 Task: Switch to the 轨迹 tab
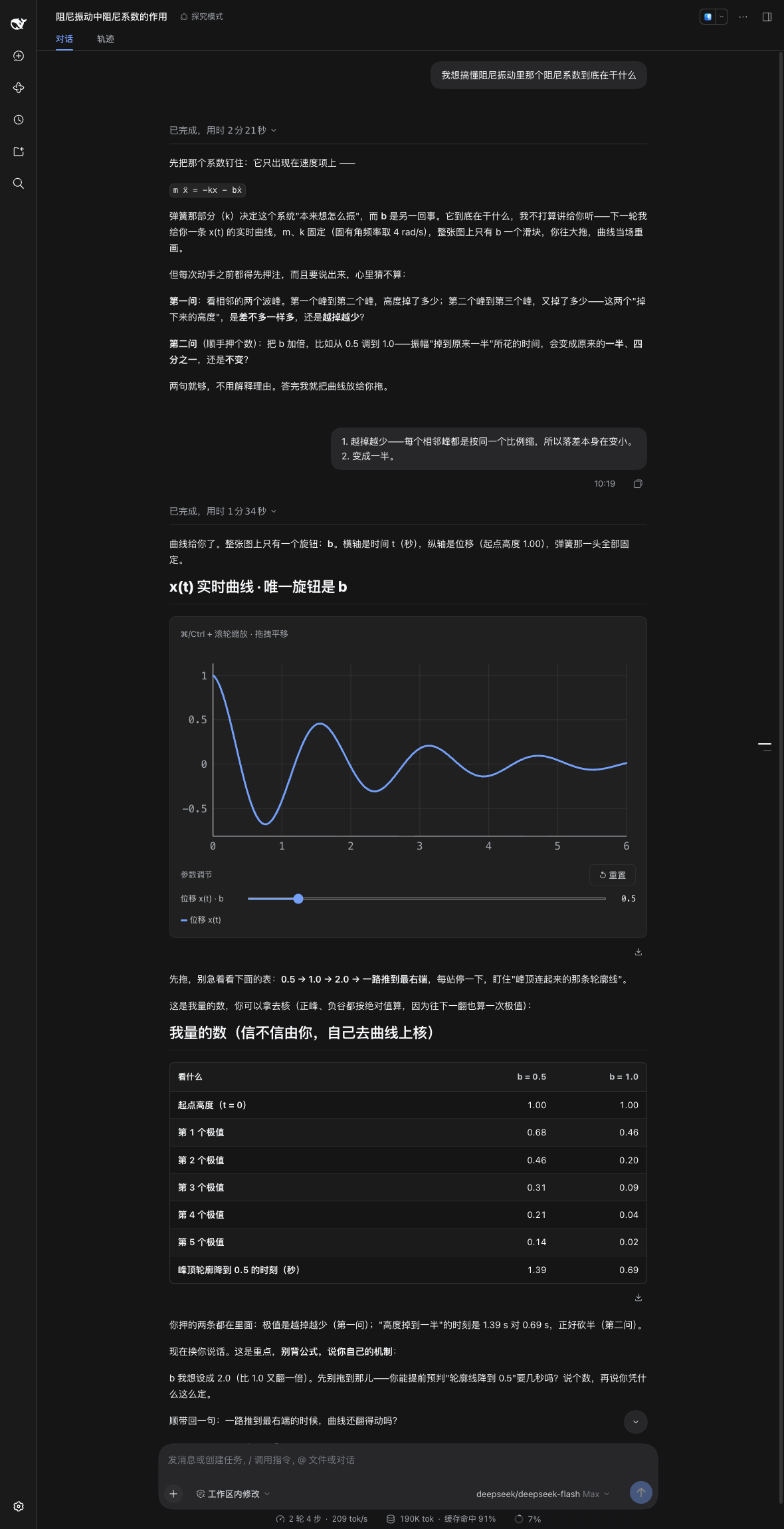pos(106,39)
